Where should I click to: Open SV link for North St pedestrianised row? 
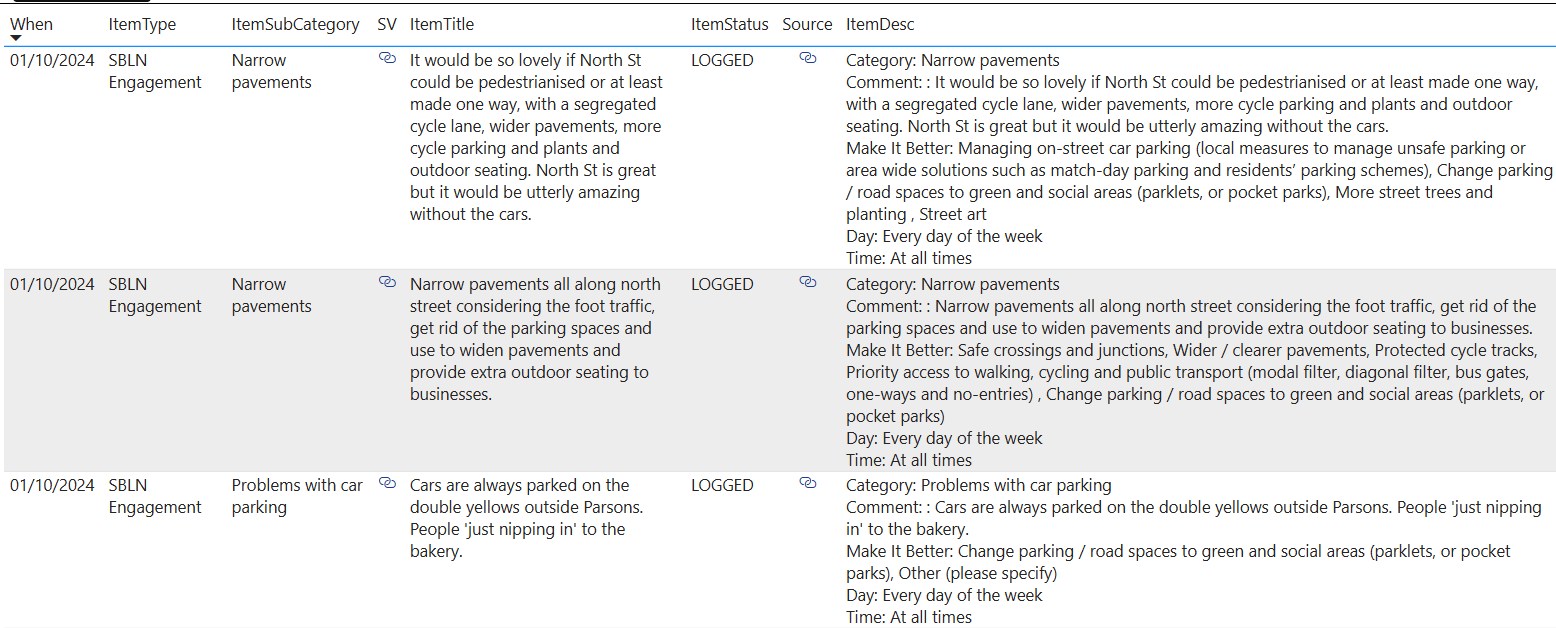pos(387,59)
